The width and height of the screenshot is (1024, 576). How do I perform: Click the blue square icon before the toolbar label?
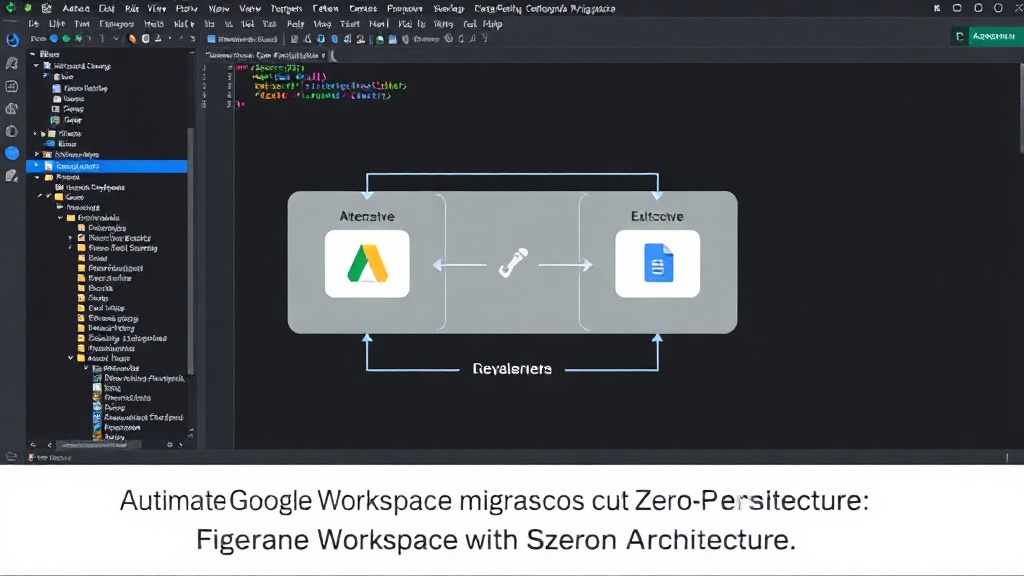(212, 39)
